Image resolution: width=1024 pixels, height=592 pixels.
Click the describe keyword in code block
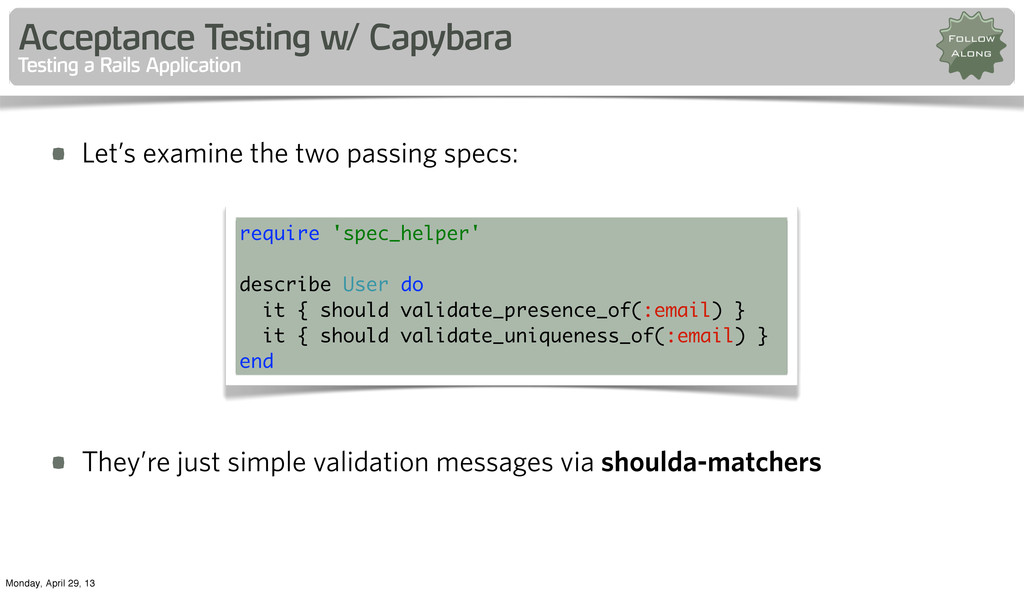(285, 284)
